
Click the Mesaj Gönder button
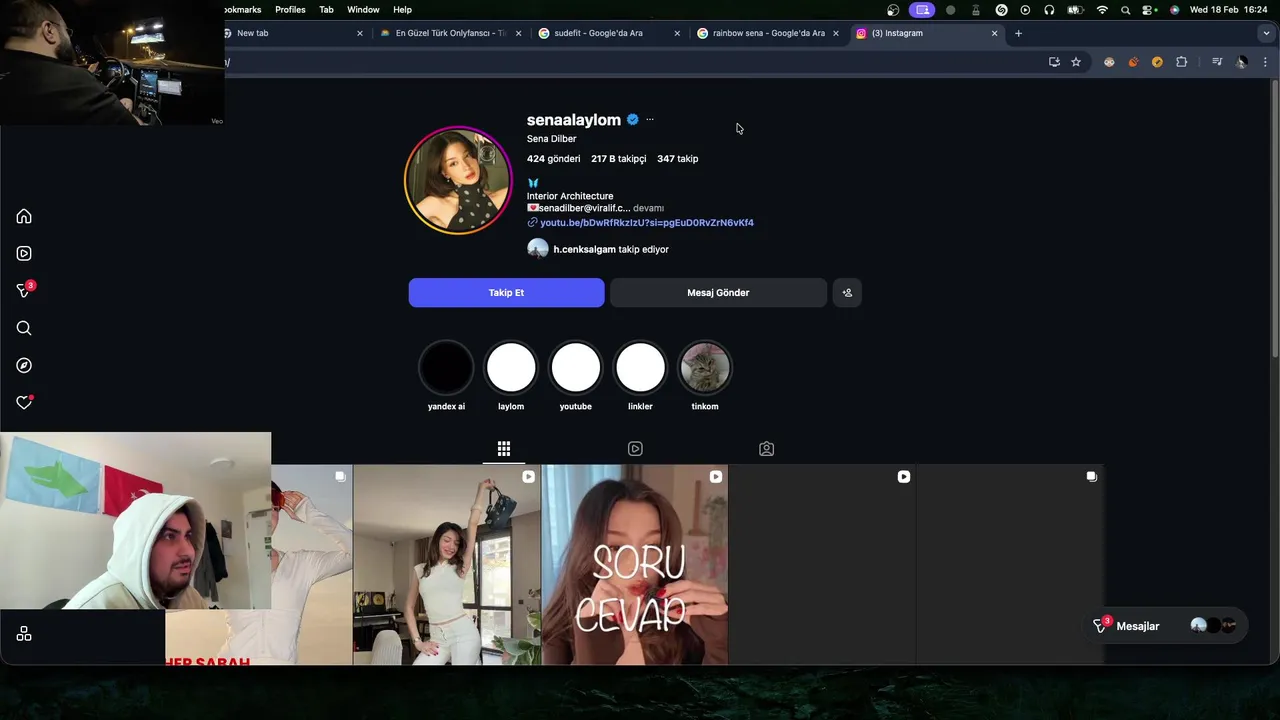[x=718, y=293]
